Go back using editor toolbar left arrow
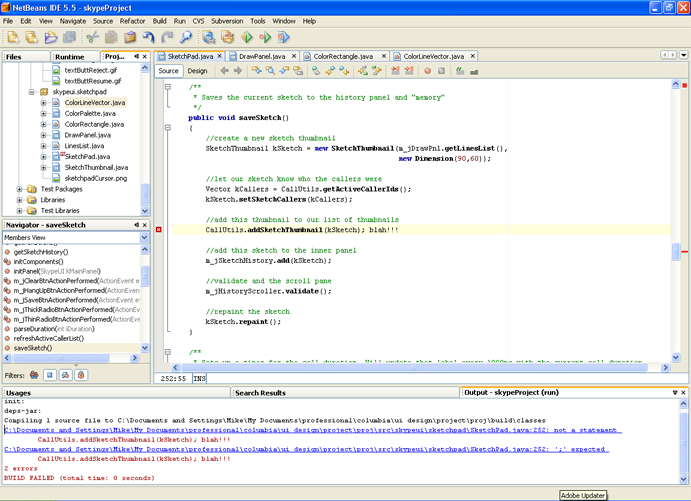691x501 pixels. point(224,71)
